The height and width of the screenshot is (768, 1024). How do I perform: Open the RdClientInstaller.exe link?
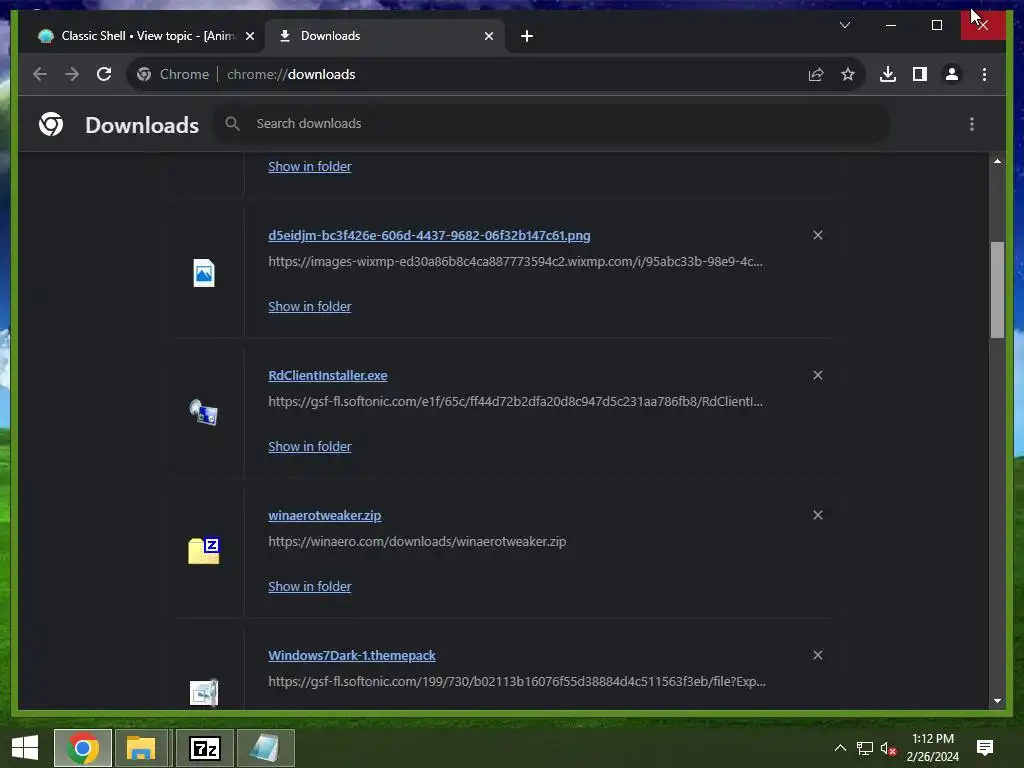coord(328,376)
